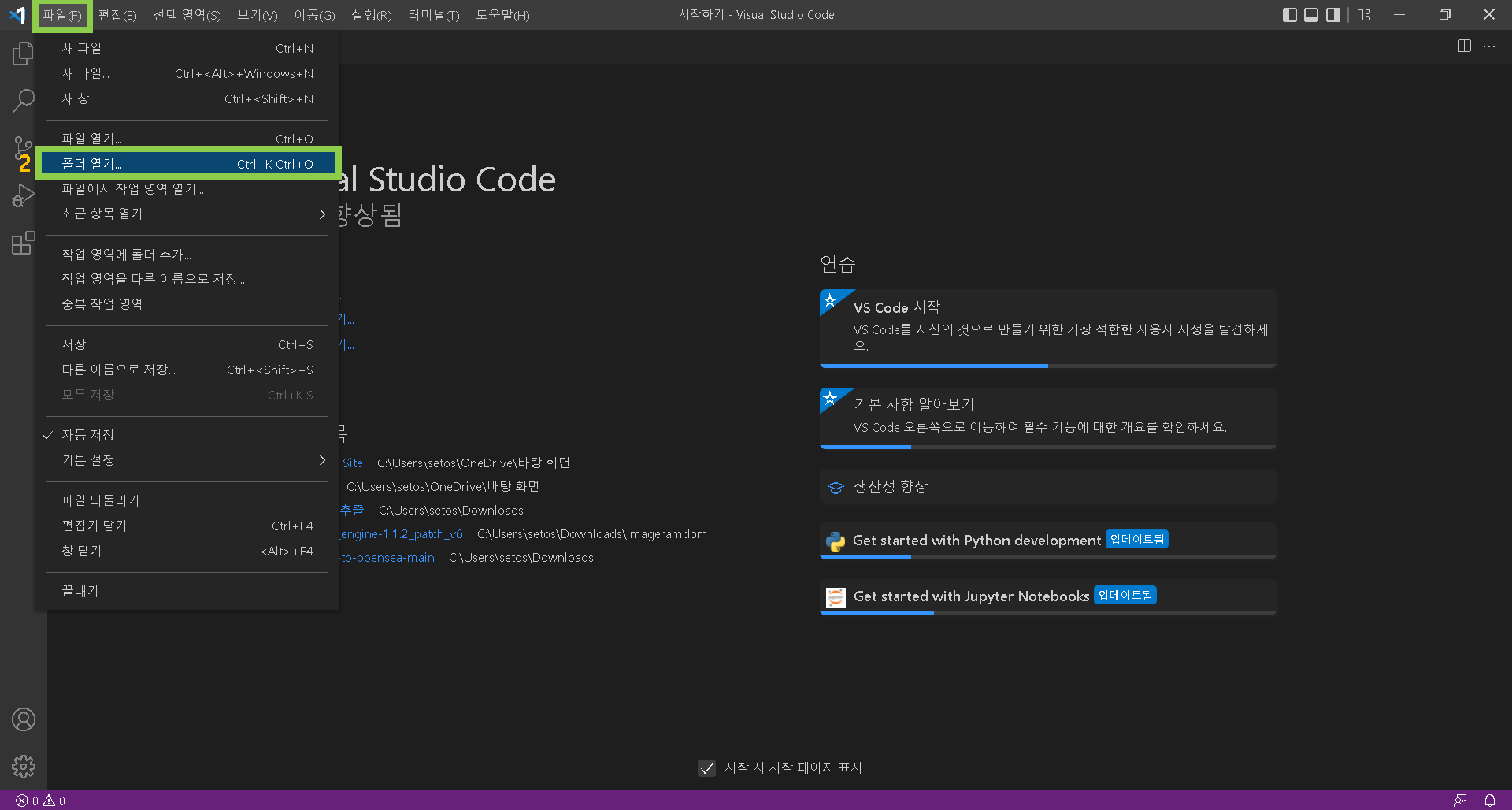Toggle secondary side bar layout icon
The height and width of the screenshot is (810, 1512).
coord(1333,15)
